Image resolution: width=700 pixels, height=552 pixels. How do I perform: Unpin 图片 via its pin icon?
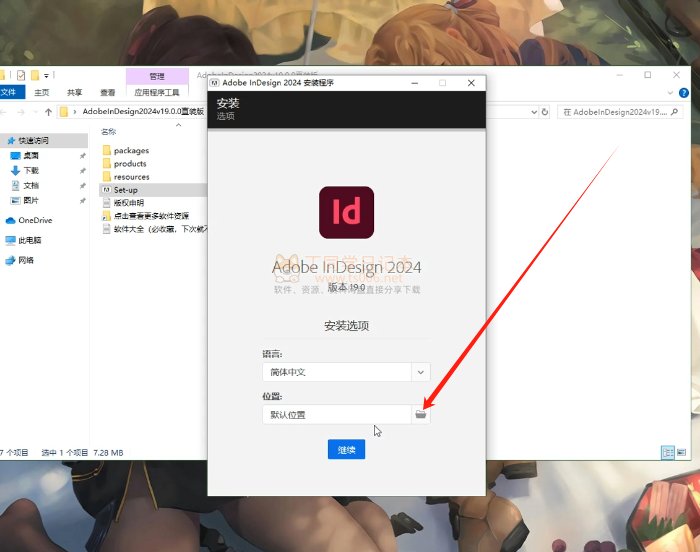pos(83,201)
